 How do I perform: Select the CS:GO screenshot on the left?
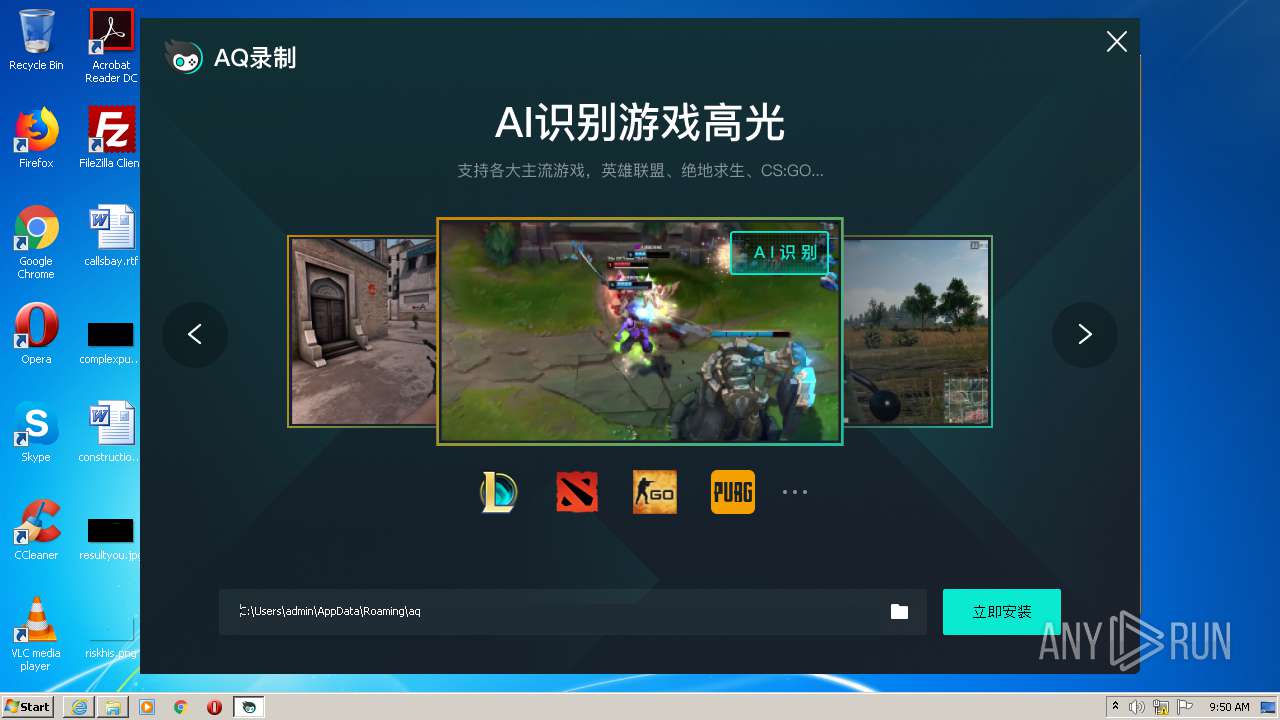pos(362,331)
